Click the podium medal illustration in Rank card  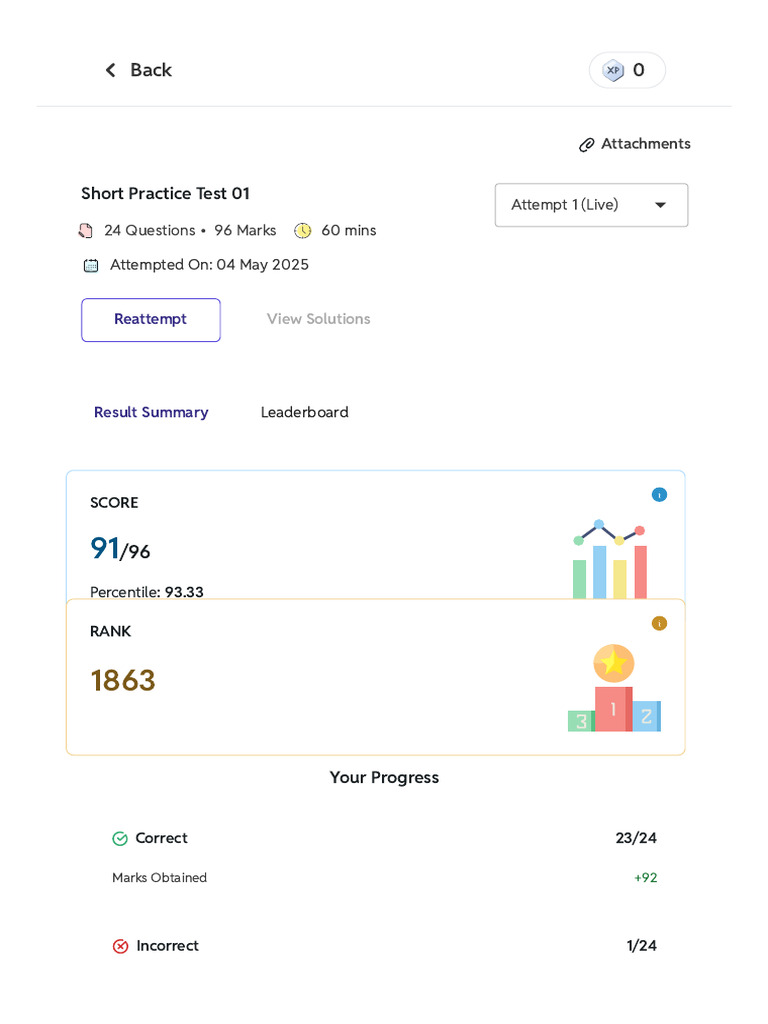pos(614,688)
